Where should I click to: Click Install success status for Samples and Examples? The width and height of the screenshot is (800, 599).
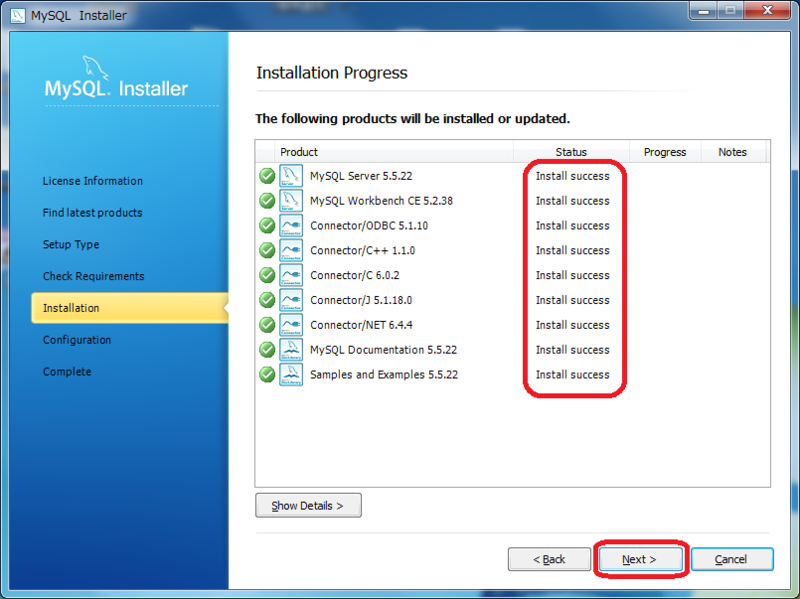click(572, 375)
